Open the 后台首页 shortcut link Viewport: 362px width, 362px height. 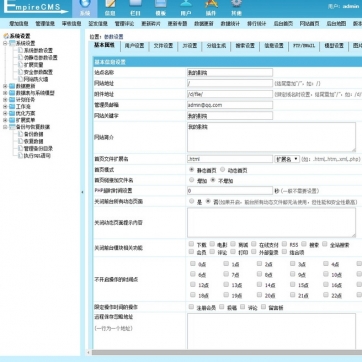[x=283, y=24]
